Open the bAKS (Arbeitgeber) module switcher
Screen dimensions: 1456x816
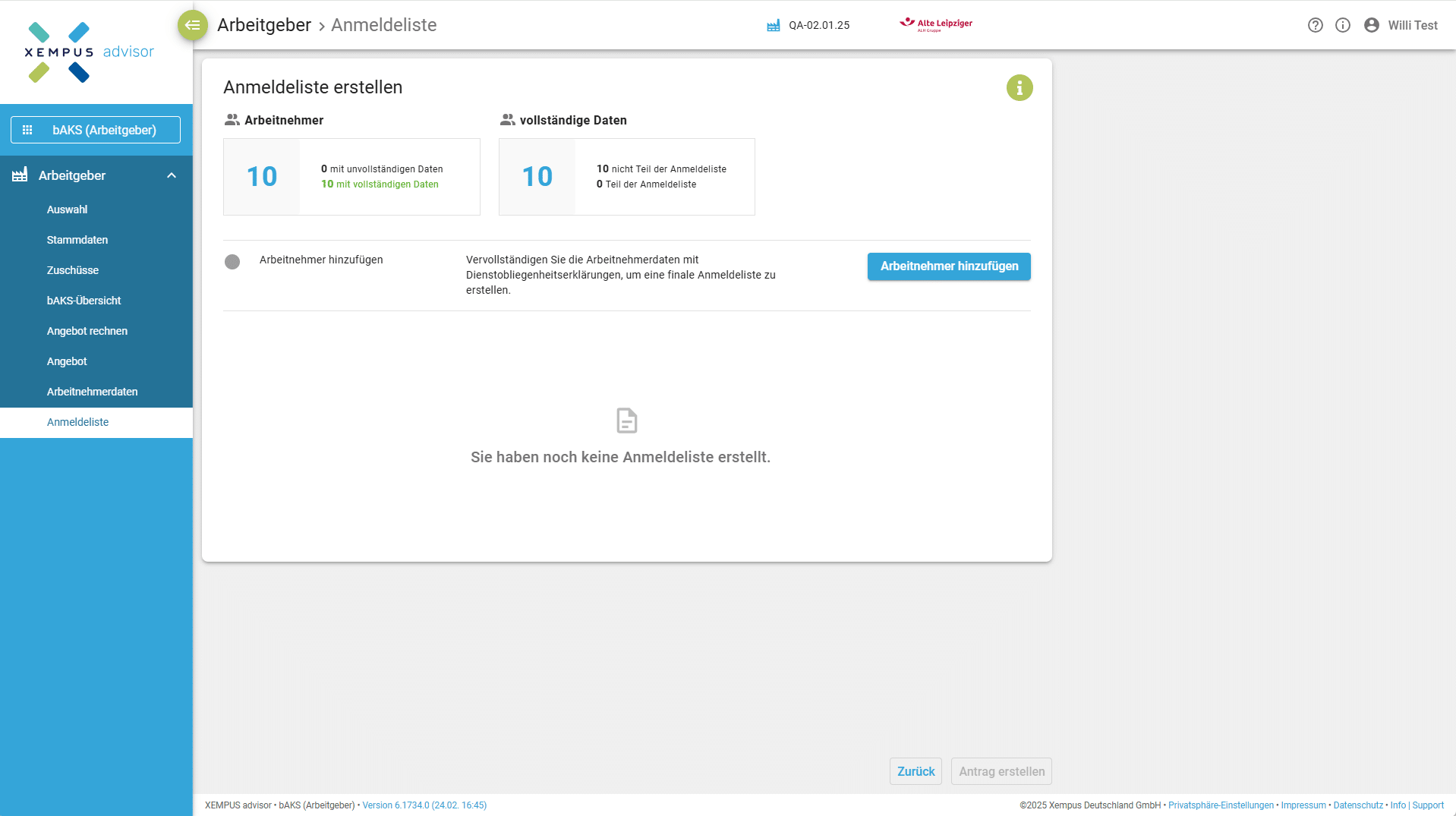point(96,130)
